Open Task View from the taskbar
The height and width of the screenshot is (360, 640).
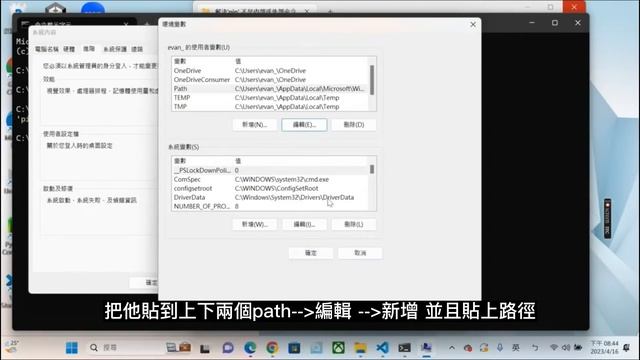click(204, 348)
